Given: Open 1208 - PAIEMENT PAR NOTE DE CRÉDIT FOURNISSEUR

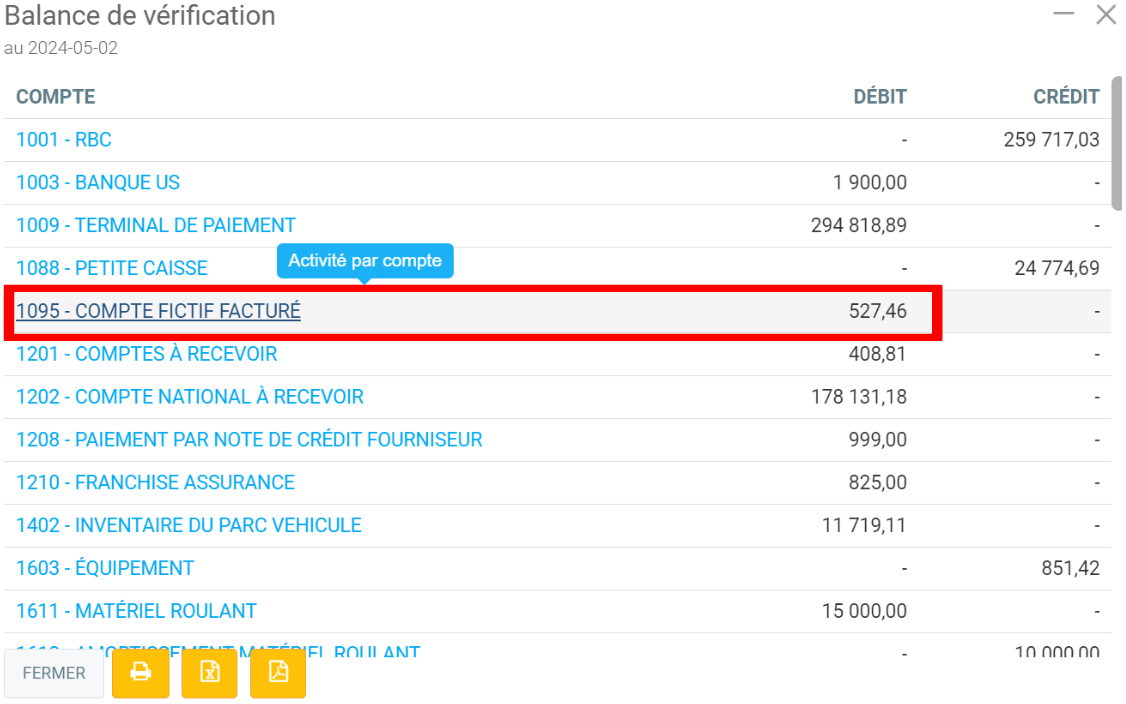Looking at the screenshot, I should 249,440.
